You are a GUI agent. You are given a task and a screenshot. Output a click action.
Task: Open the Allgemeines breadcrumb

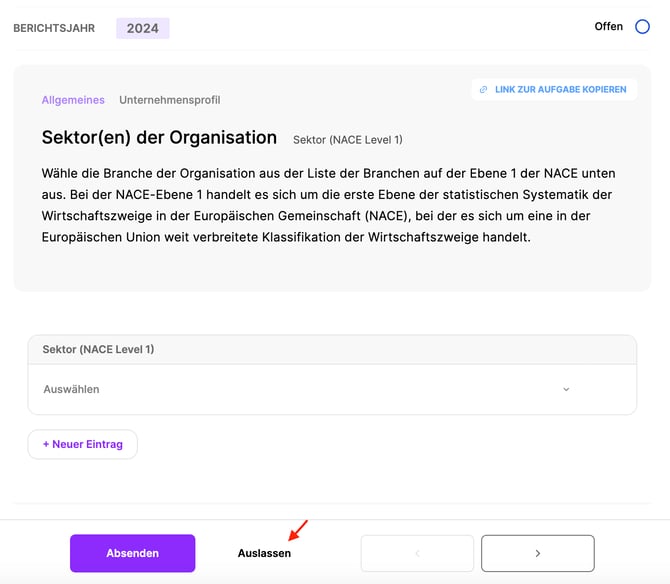73,100
